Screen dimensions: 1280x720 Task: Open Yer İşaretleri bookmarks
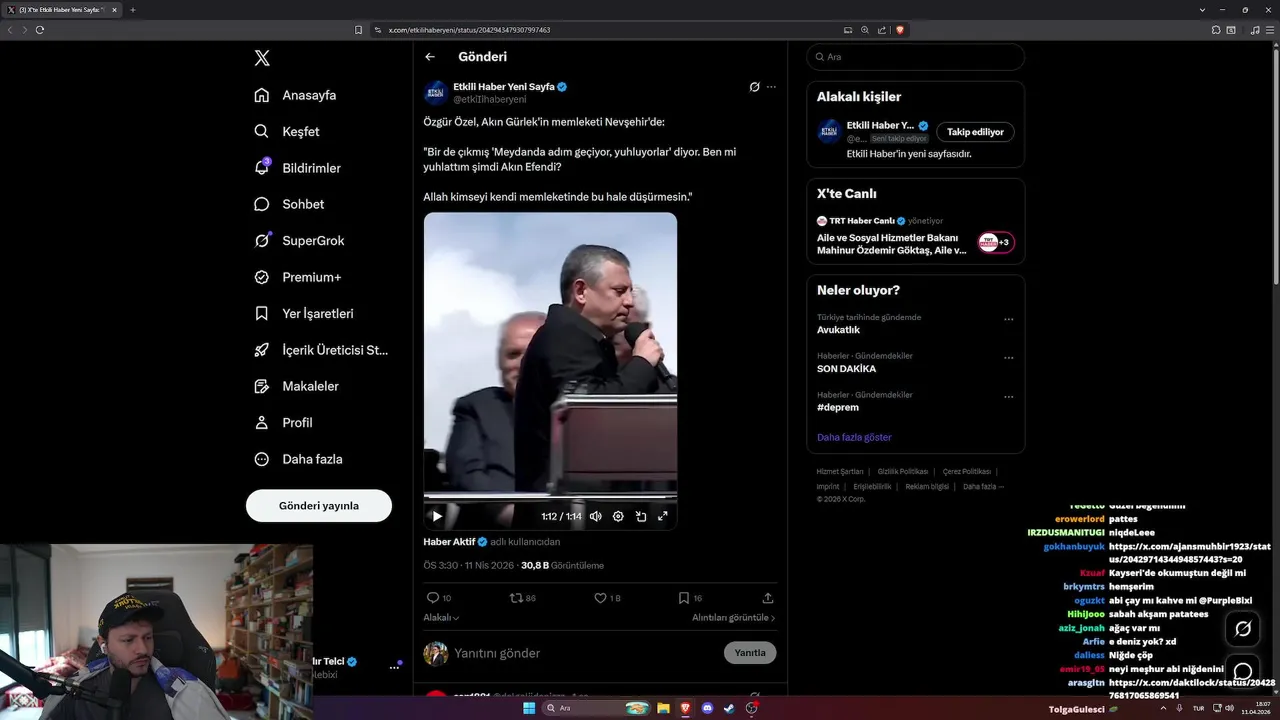(304, 313)
